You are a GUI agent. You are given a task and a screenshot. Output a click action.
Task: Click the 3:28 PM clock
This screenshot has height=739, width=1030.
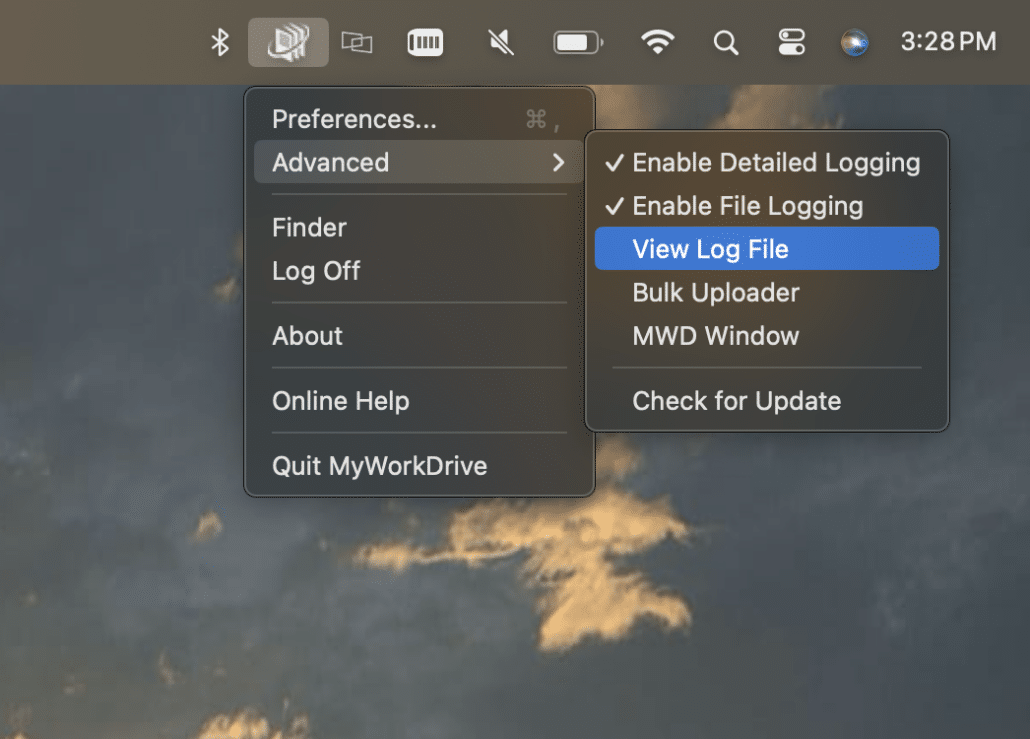tap(948, 42)
